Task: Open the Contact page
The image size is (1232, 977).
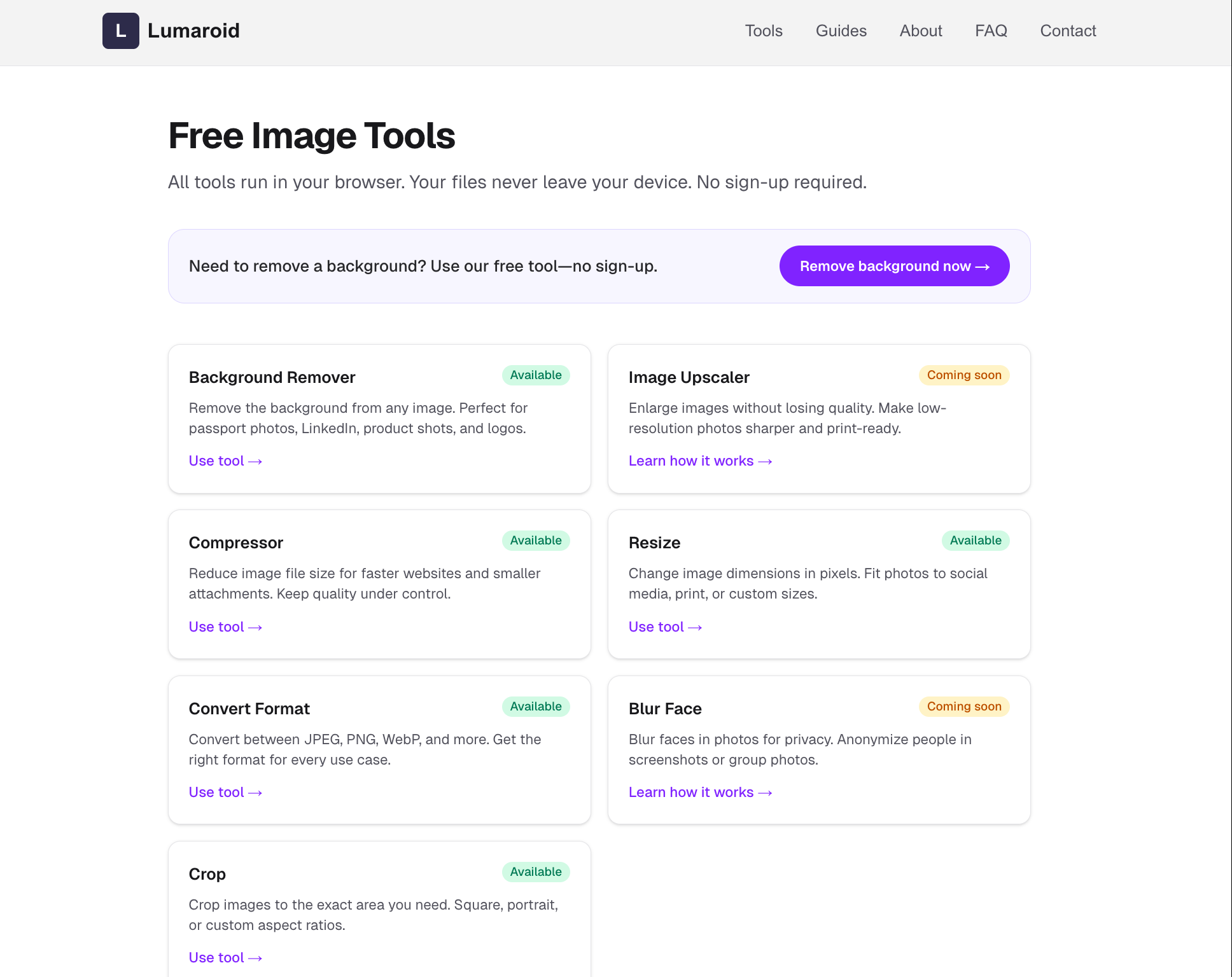Action: 1068,31
